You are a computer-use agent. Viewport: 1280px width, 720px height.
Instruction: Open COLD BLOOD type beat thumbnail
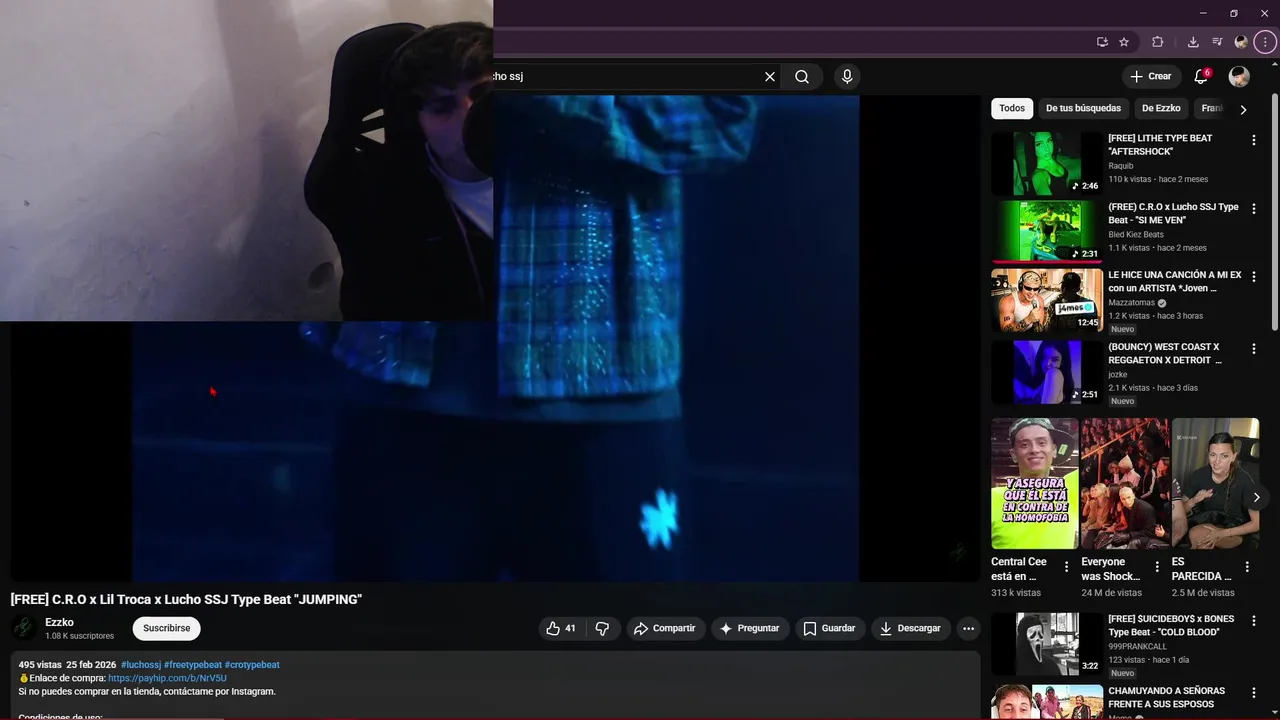tap(1047, 644)
